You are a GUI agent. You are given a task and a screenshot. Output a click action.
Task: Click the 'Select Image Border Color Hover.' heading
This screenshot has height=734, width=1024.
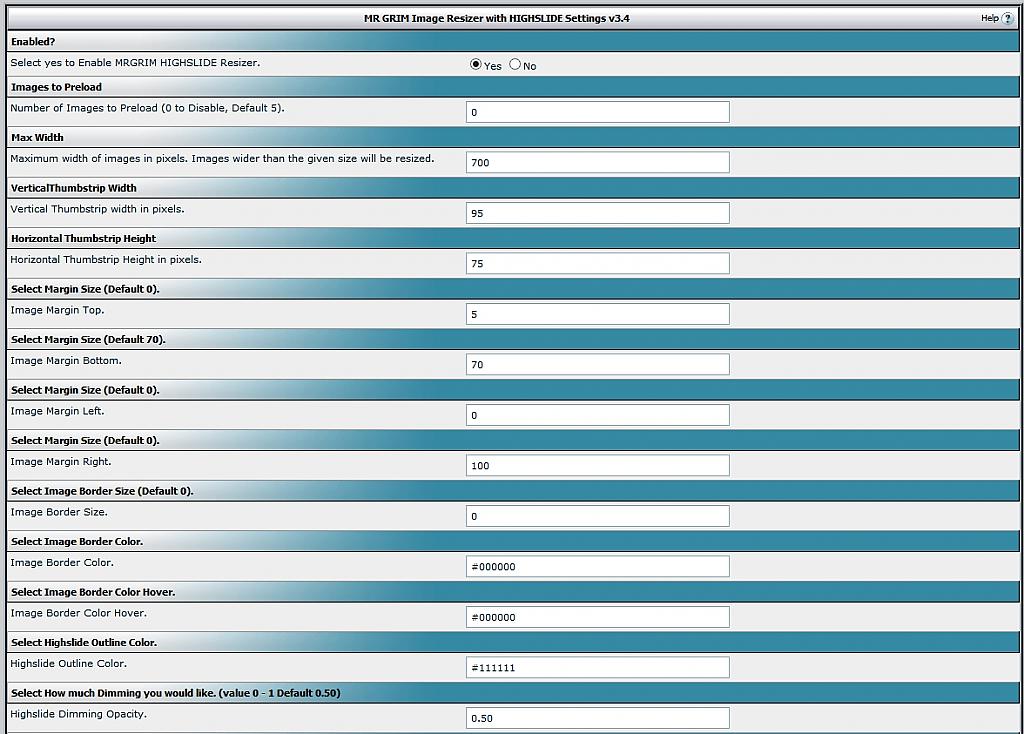click(x=93, y=592)
